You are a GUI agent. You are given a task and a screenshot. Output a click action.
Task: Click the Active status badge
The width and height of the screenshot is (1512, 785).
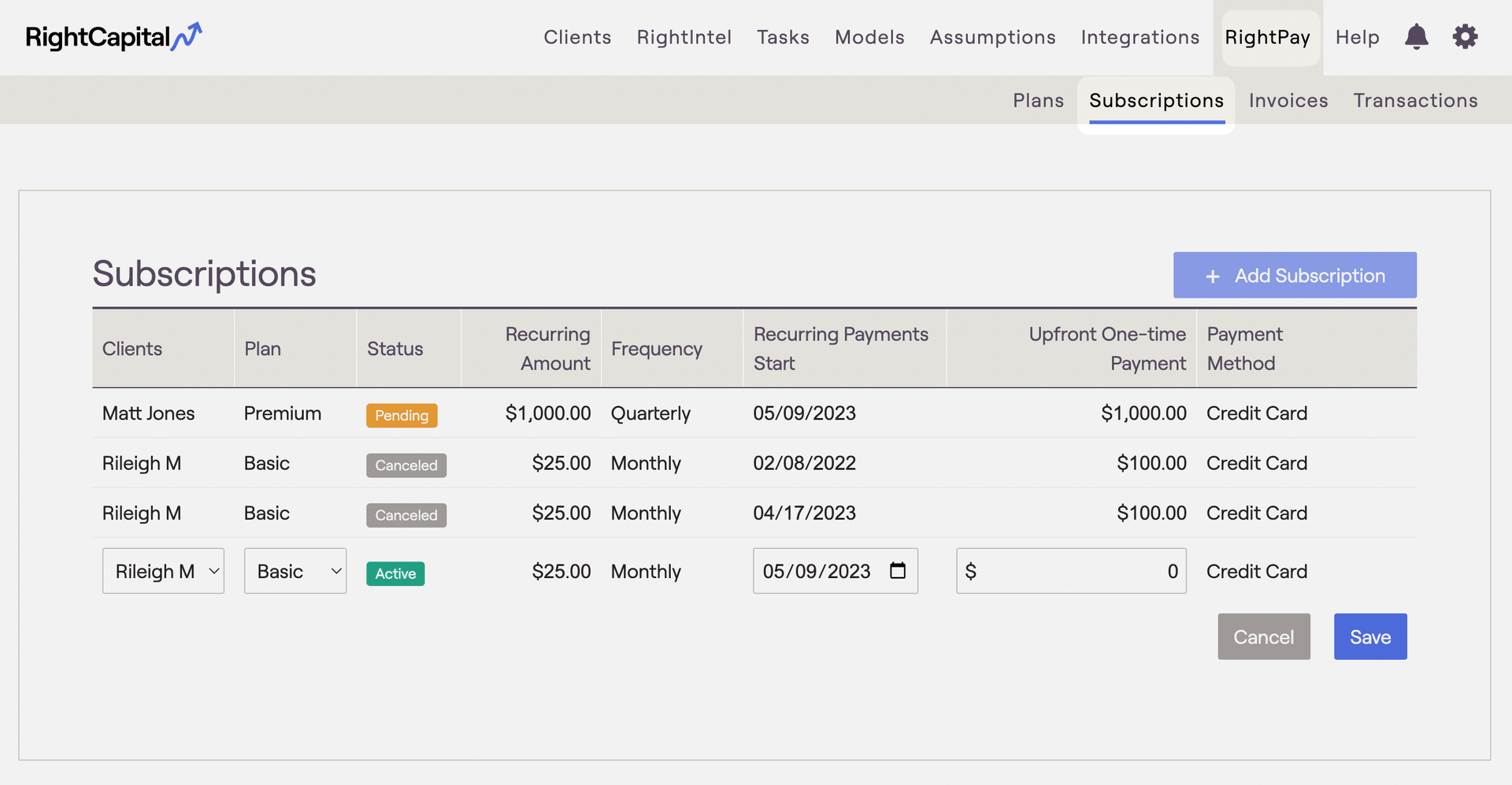pyautogui.click(x=395, y=573)
